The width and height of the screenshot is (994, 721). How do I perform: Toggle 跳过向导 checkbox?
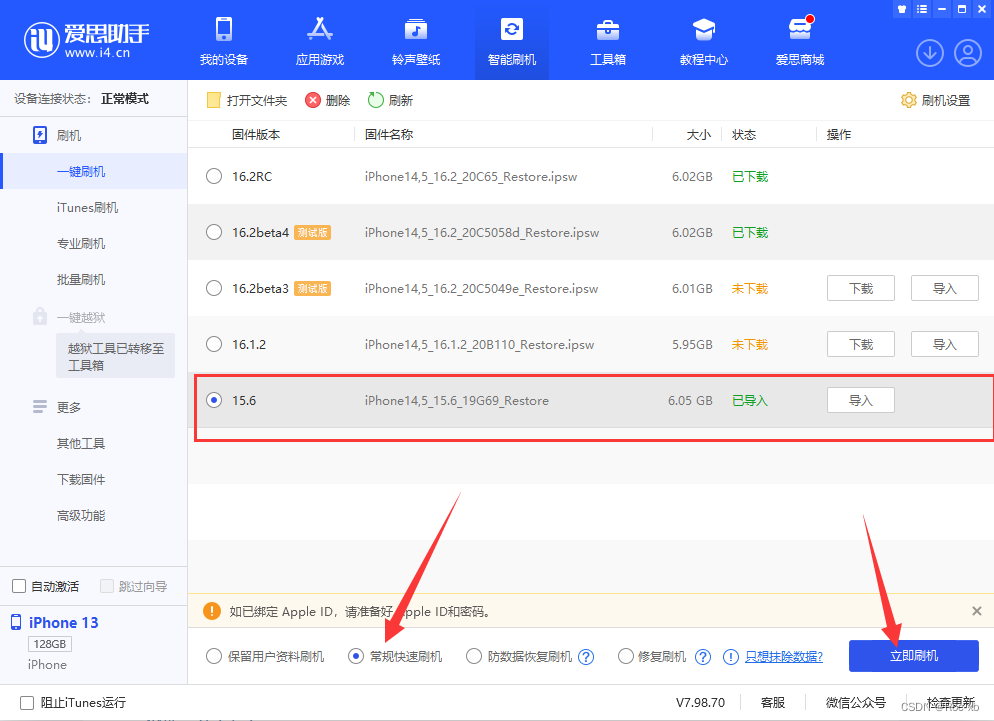tap(107, 586)
